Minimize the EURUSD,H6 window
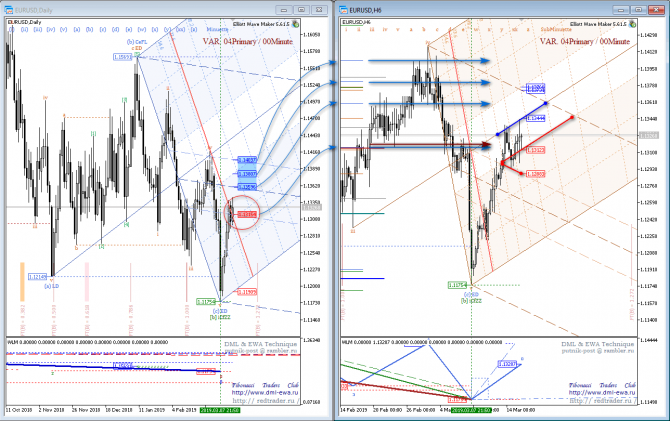The height and width of the screenshot is (421, 670). (620, 10)
